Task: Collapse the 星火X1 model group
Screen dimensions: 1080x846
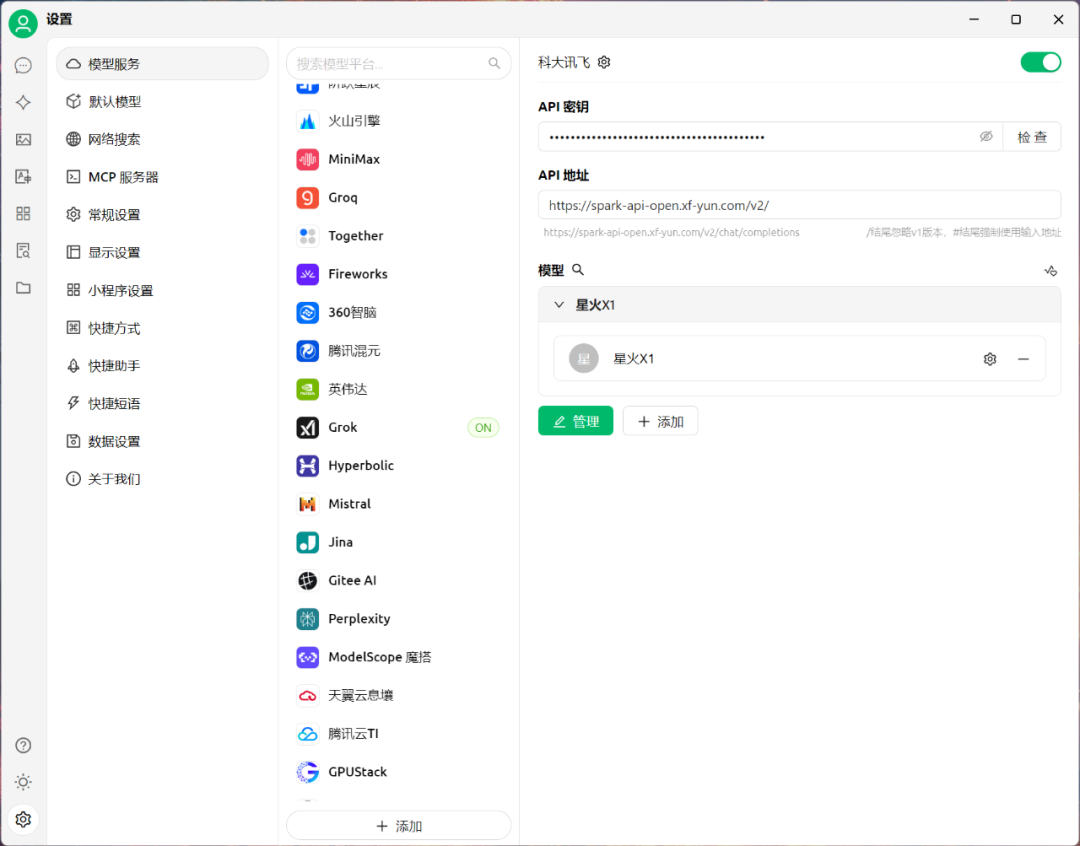Action: (x=559, y=305)
